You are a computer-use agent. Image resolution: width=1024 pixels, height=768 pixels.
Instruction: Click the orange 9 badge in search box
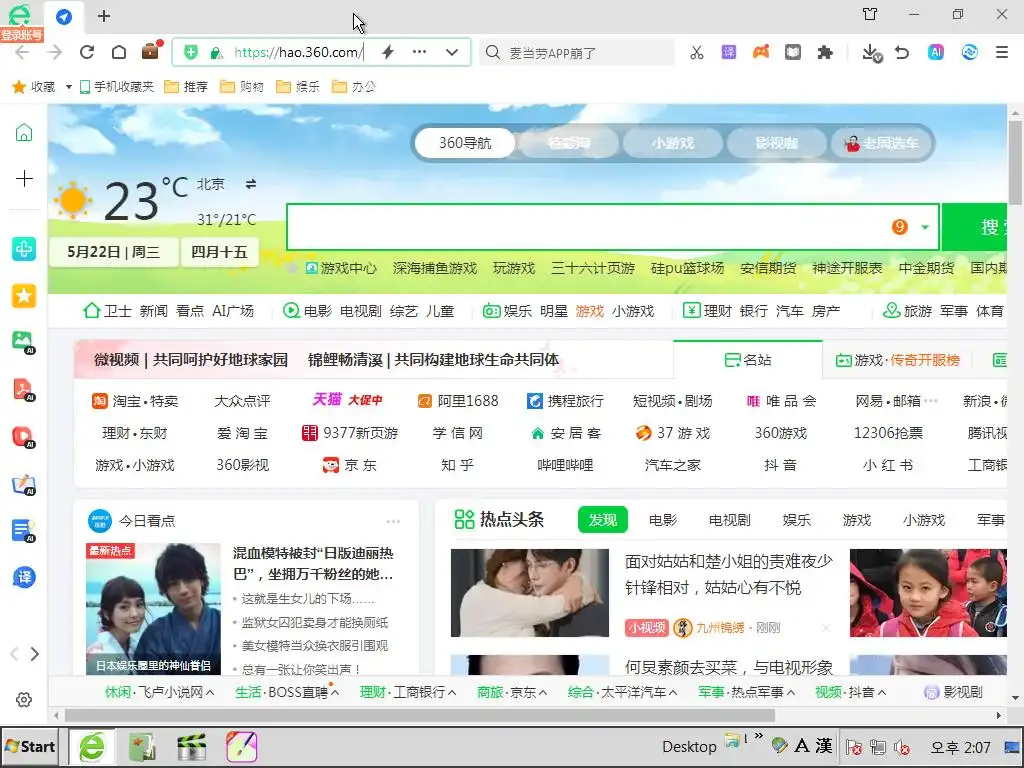tap(899, 227)
